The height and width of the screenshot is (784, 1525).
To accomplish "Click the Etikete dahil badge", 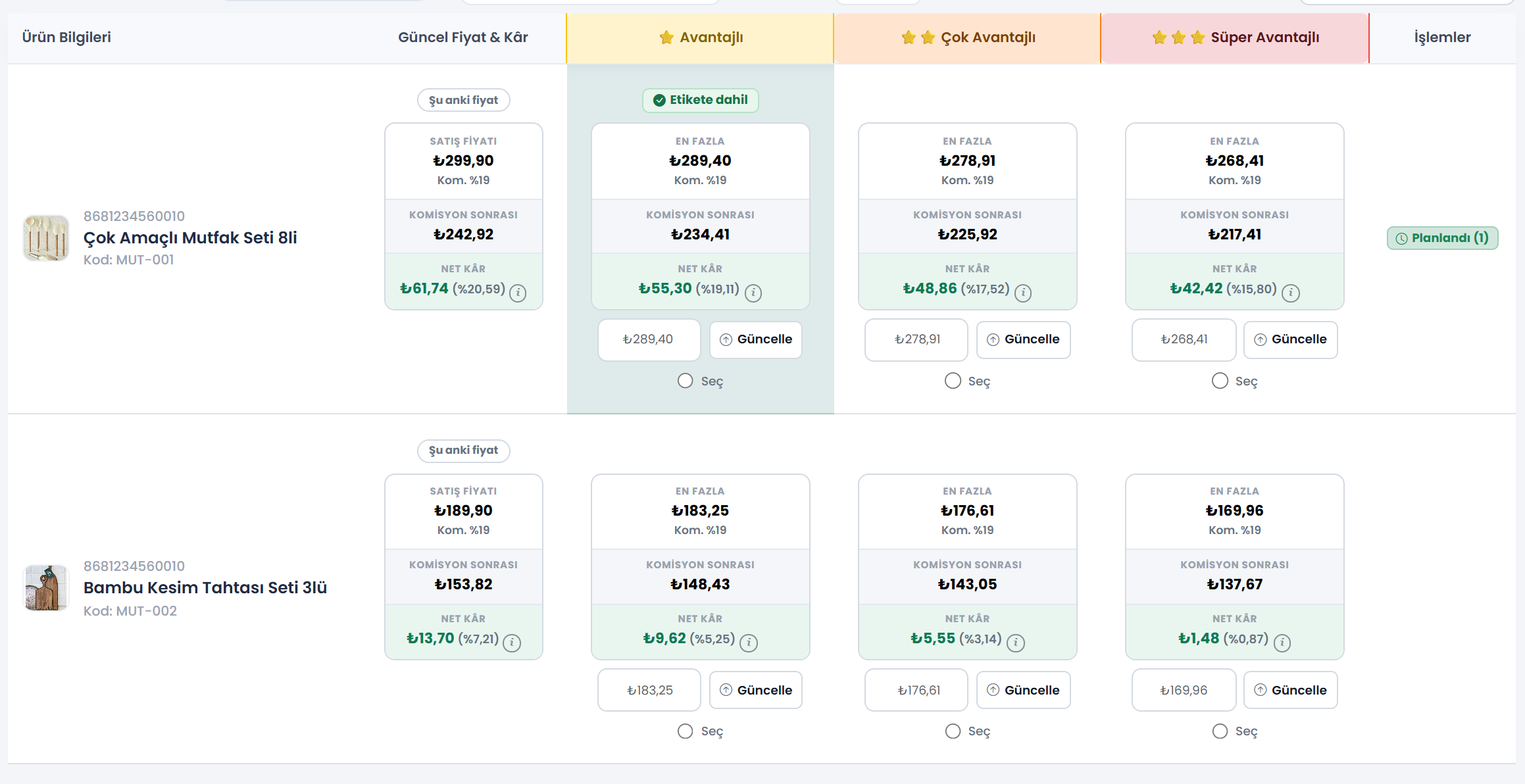I will pyautogui.click(x=700, y=100).
